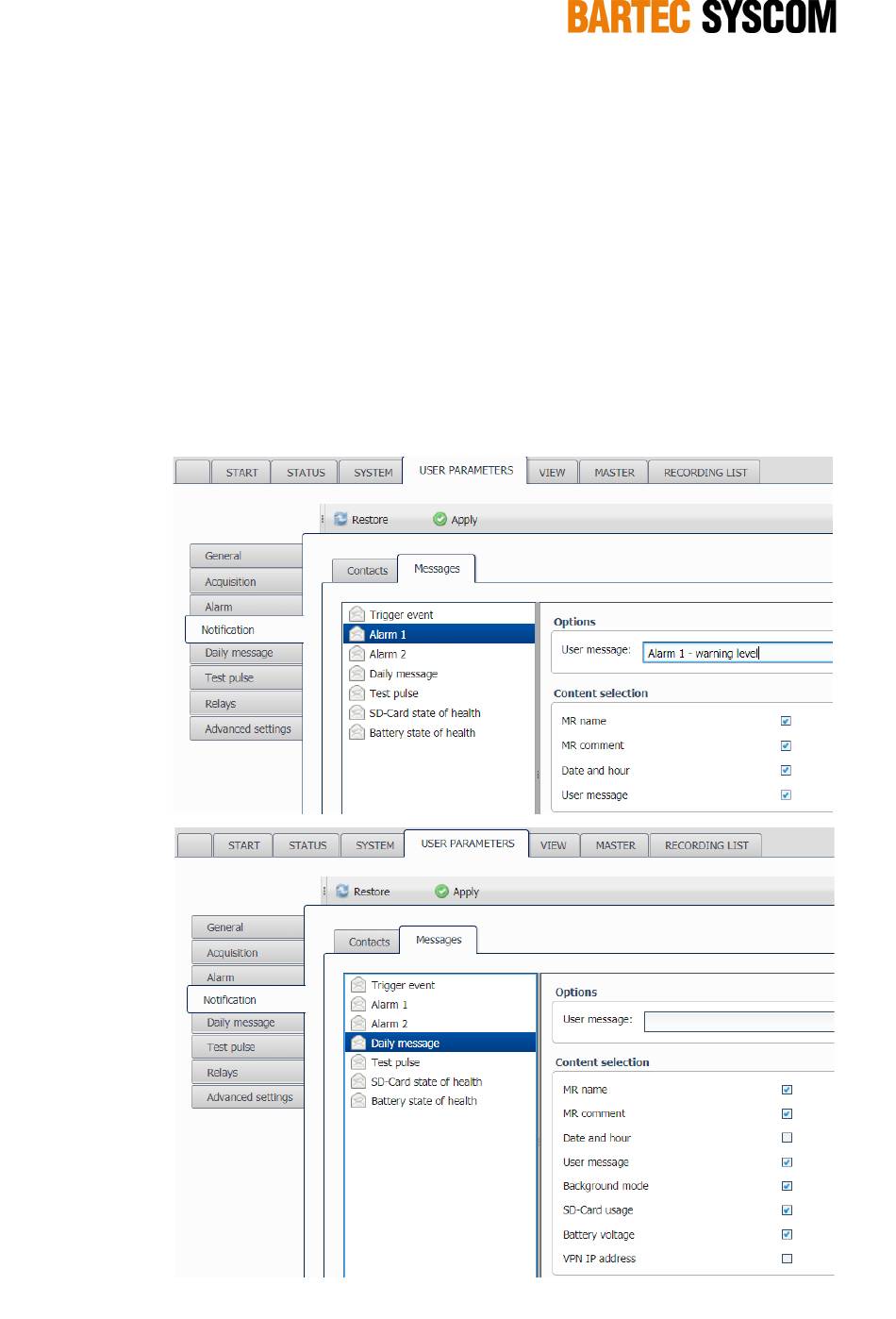Select Notification section in upper screenshot
Screen dimensions: 896x1319
point(244,629)
